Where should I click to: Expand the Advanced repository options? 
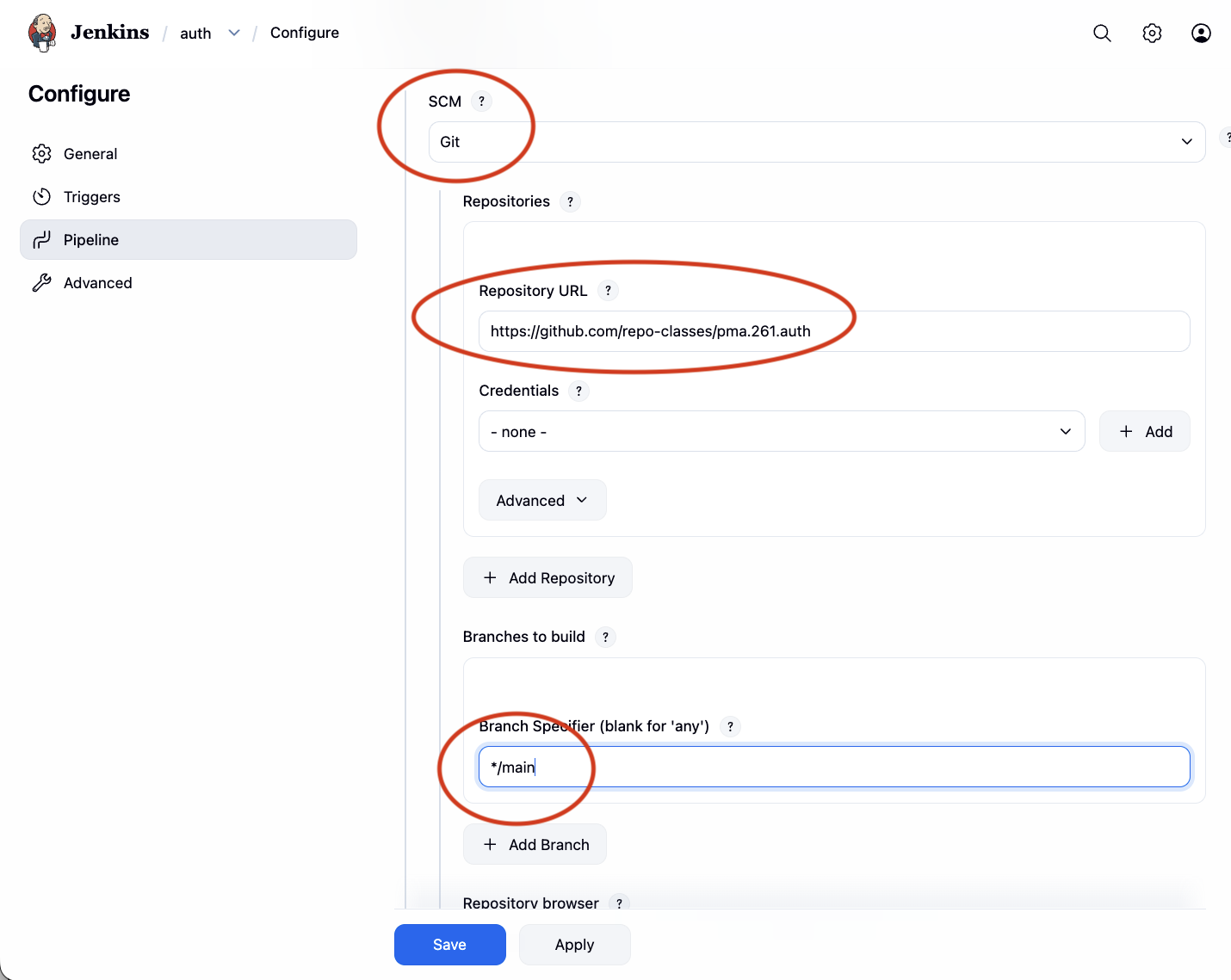click(x=542, y=500)
